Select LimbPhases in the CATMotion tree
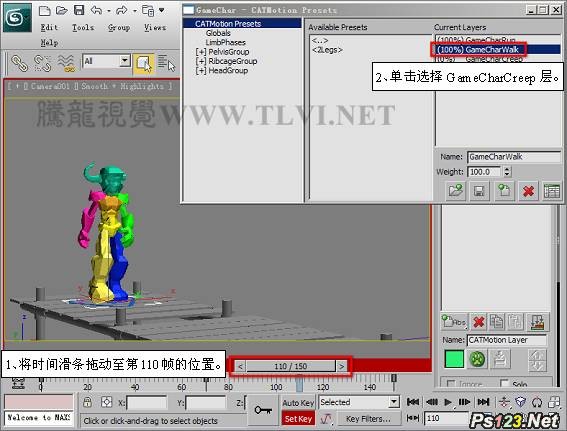The height and width of the screenshot is (431, 567). tap(226, 42)
